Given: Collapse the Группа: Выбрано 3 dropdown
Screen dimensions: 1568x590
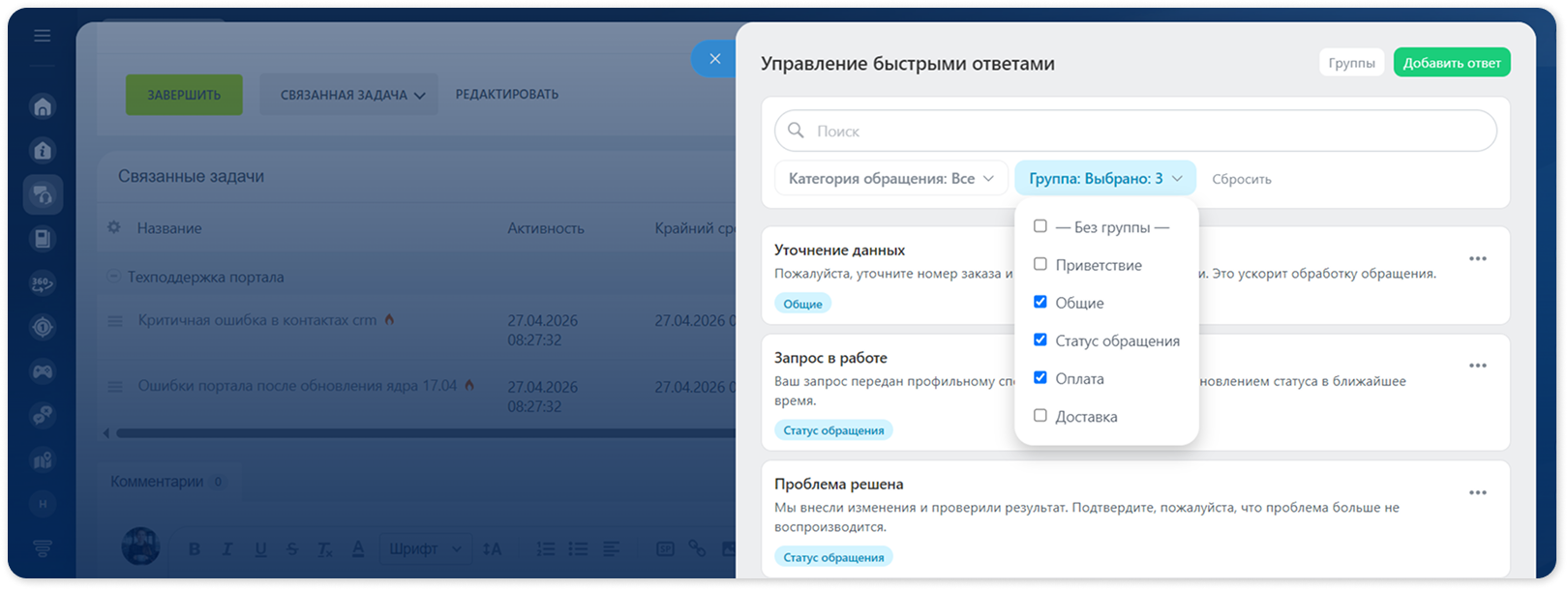Looking at the screenshot, I should [x=1105, y=179].
